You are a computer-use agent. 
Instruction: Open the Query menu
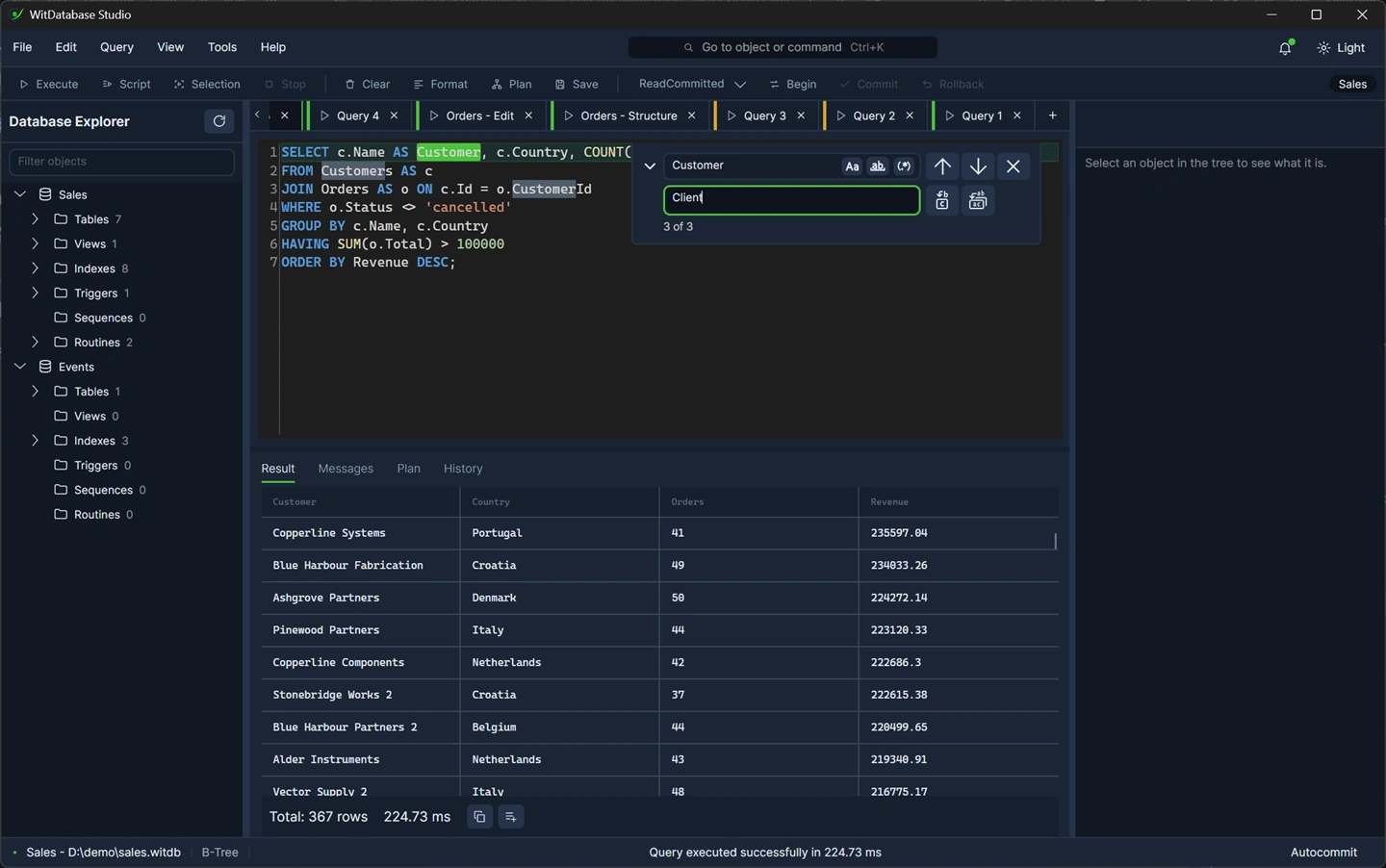click(116, 47)
